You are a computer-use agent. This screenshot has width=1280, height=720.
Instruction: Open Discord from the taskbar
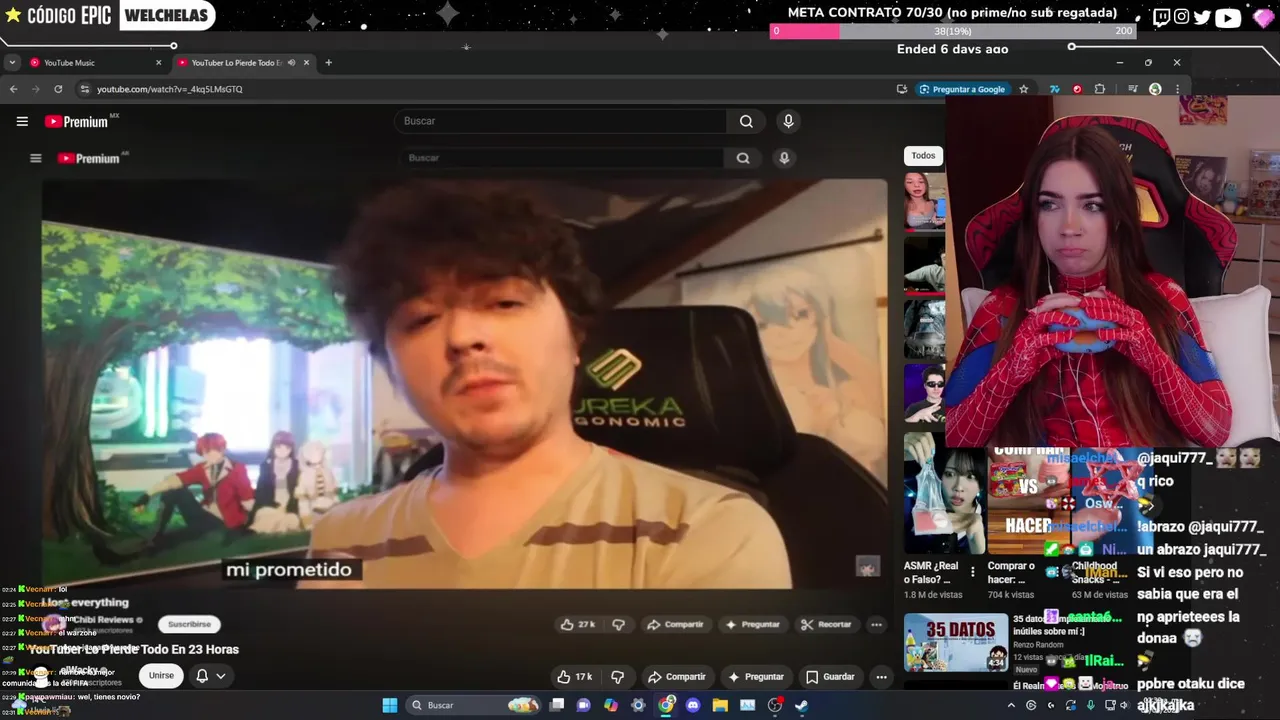tap(693, 705)
